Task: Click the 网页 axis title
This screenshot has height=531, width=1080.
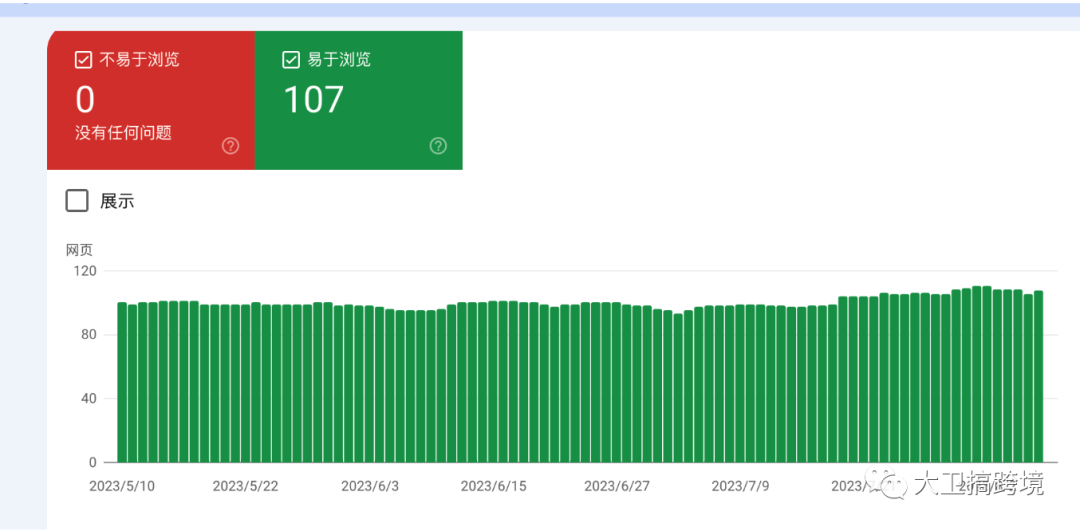Action: [x=79, y=250]
